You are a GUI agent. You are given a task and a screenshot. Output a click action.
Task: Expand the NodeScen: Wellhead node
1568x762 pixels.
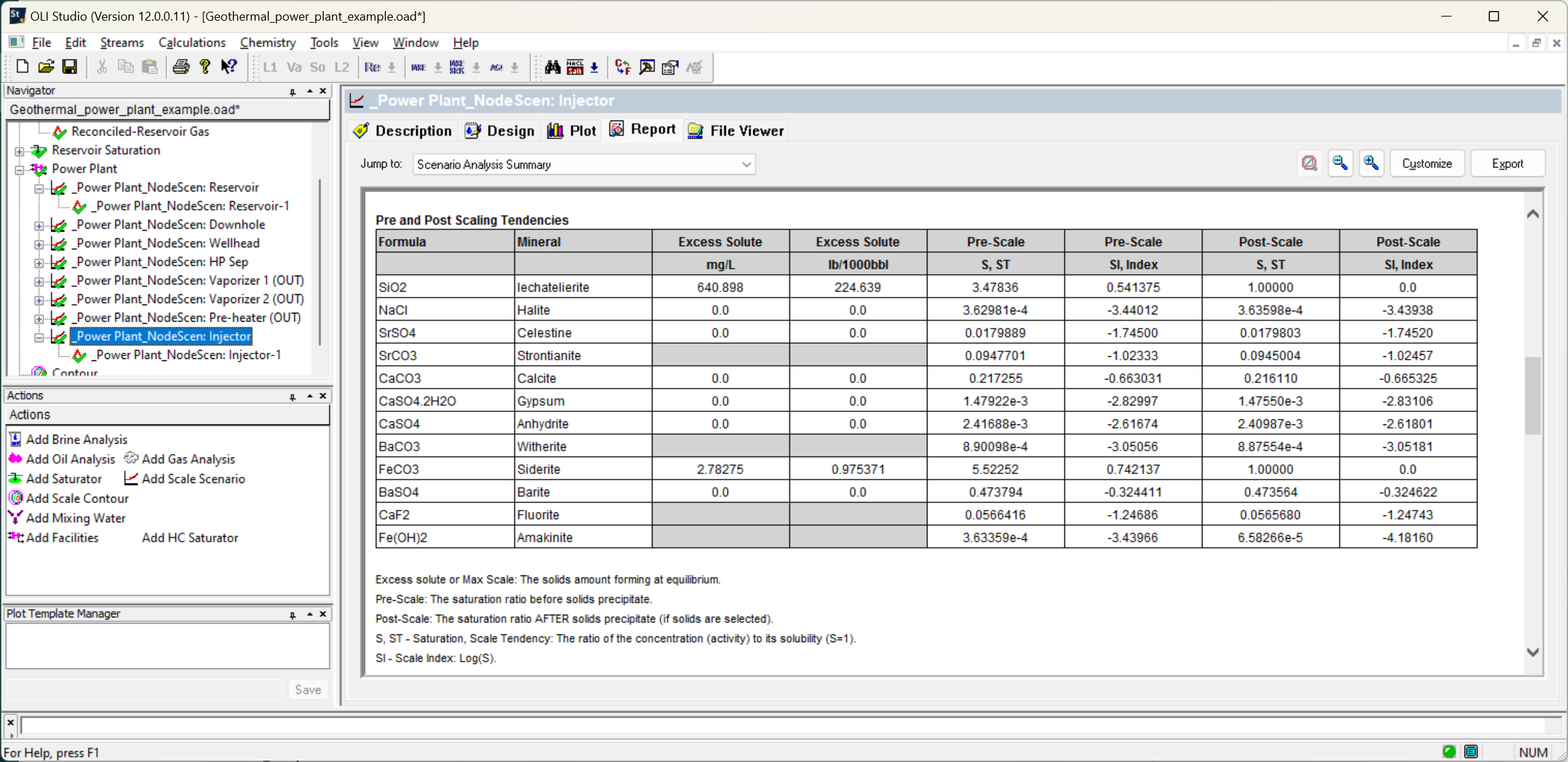[39, 244]
